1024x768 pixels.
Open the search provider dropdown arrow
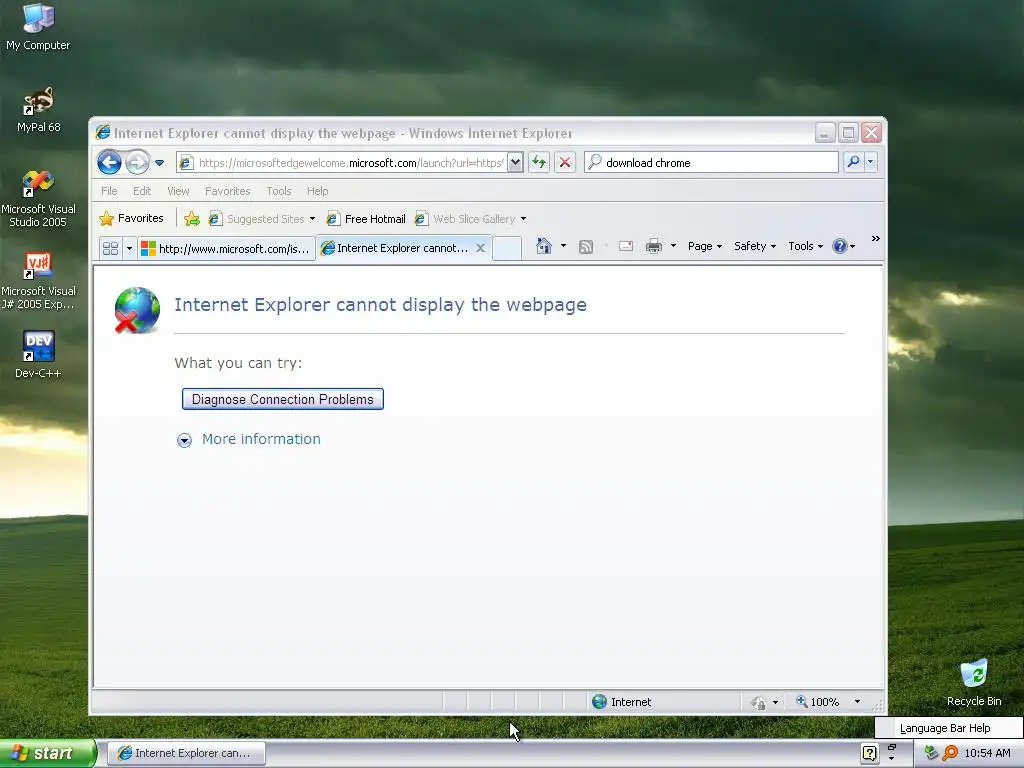coord(871,162)
